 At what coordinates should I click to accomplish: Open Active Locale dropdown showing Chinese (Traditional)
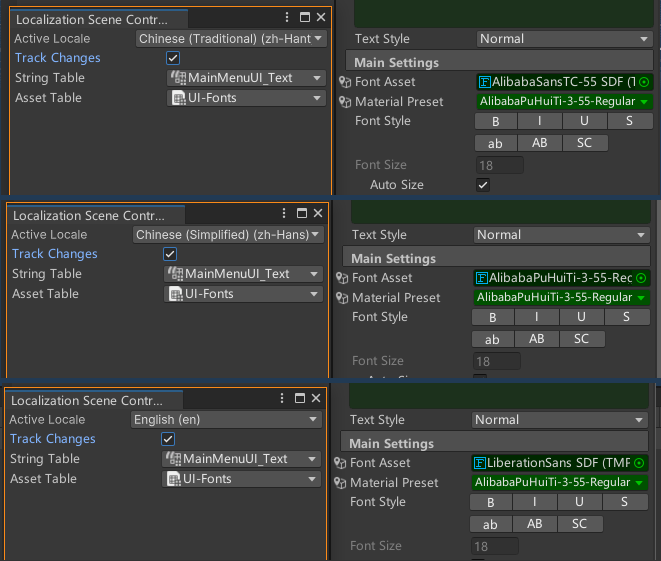point(231,39)
